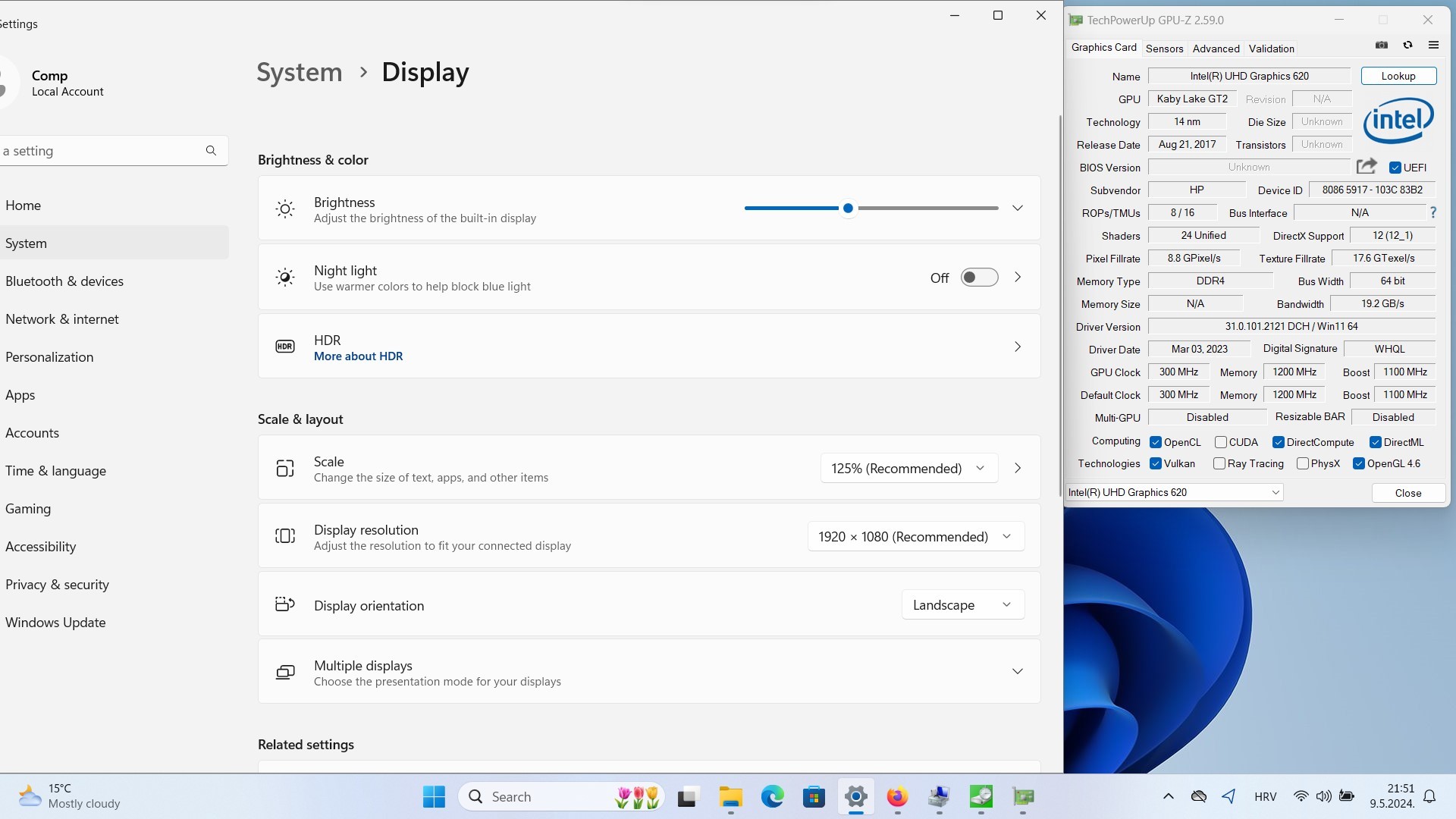Click the Lookup button in GPU-Z
1456x819 pixels.
pos(1398,76)
